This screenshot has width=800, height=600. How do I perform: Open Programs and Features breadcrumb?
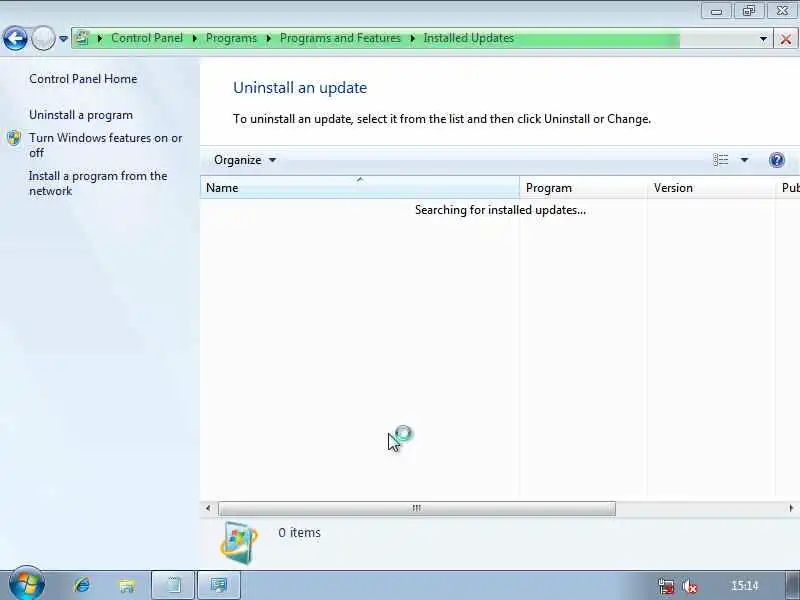click(340, 38)
